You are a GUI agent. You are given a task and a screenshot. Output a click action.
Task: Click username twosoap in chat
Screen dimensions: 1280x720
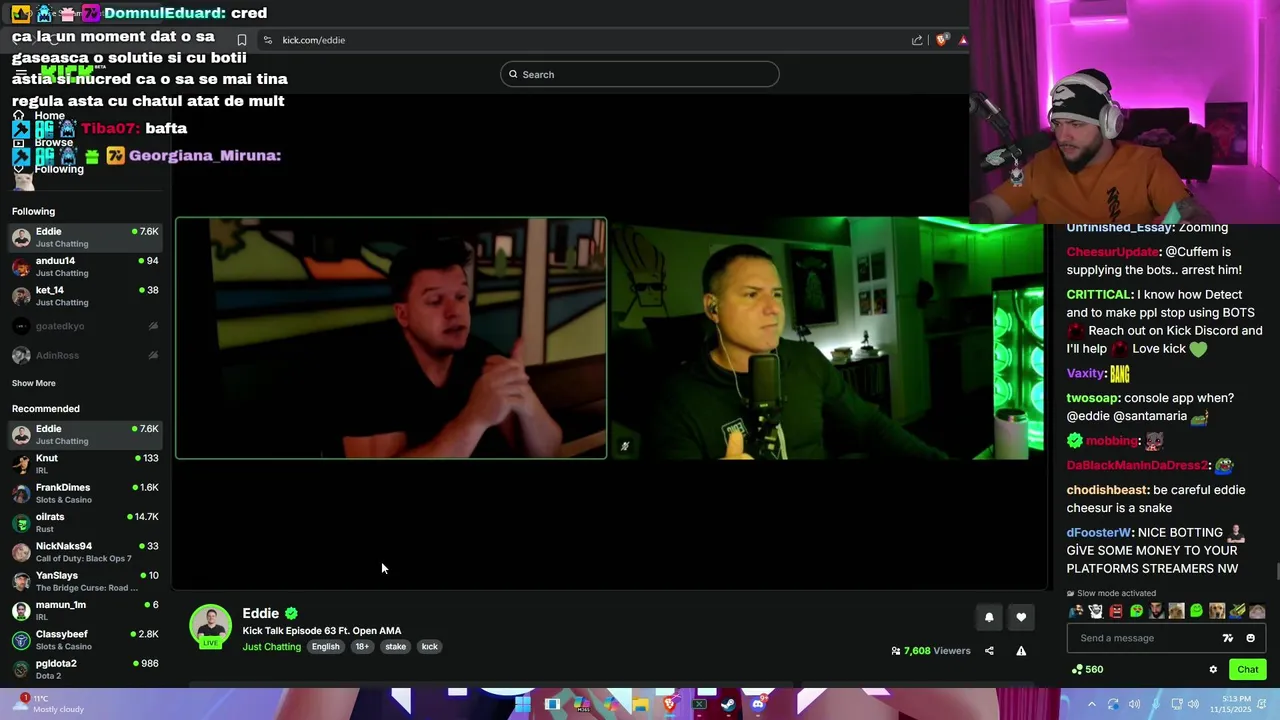coord(1092,398)
